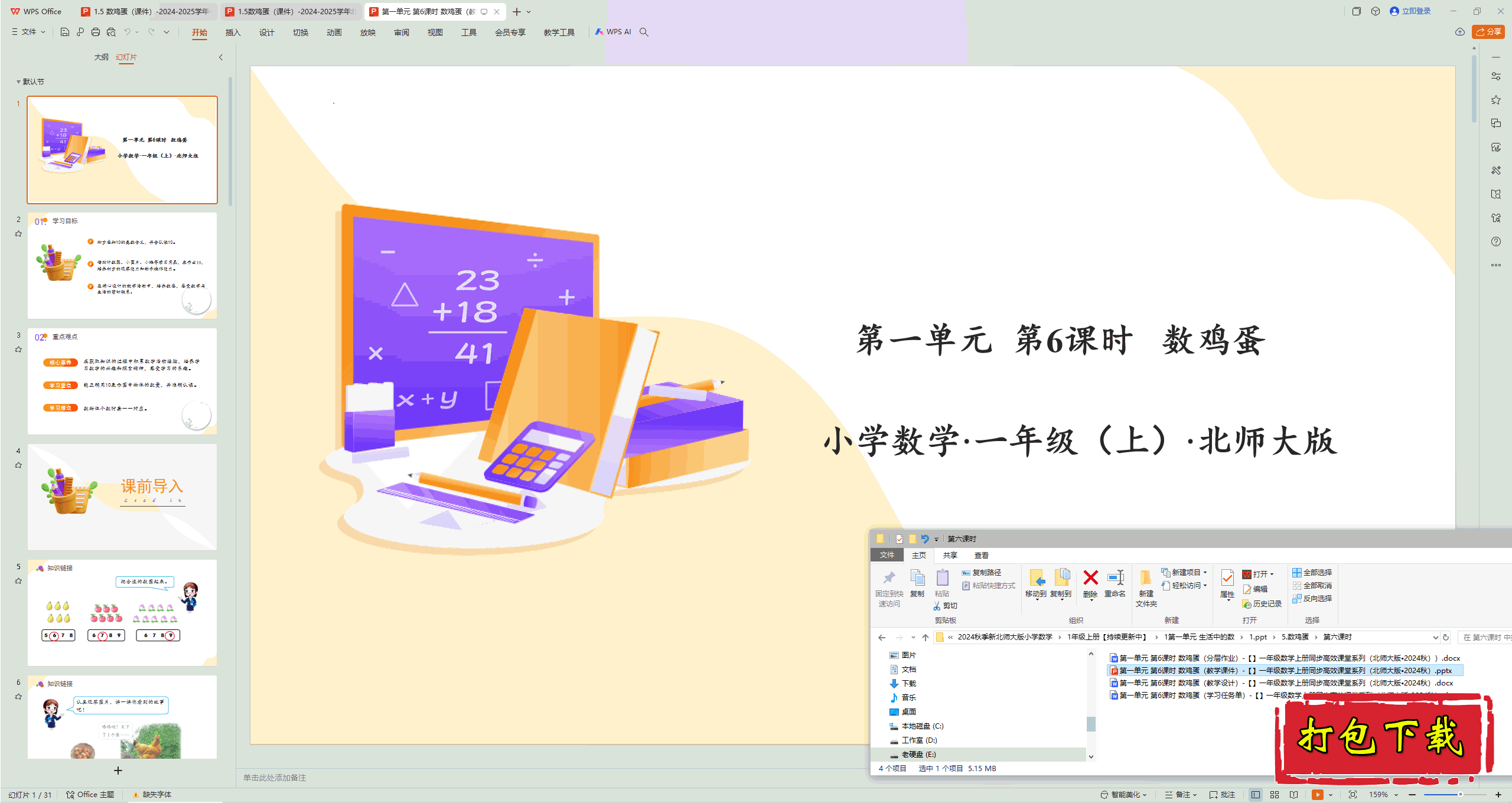Switch to reading view icon
The height and width of the screenshot is (803, 1512).
tap(1293, 795)
